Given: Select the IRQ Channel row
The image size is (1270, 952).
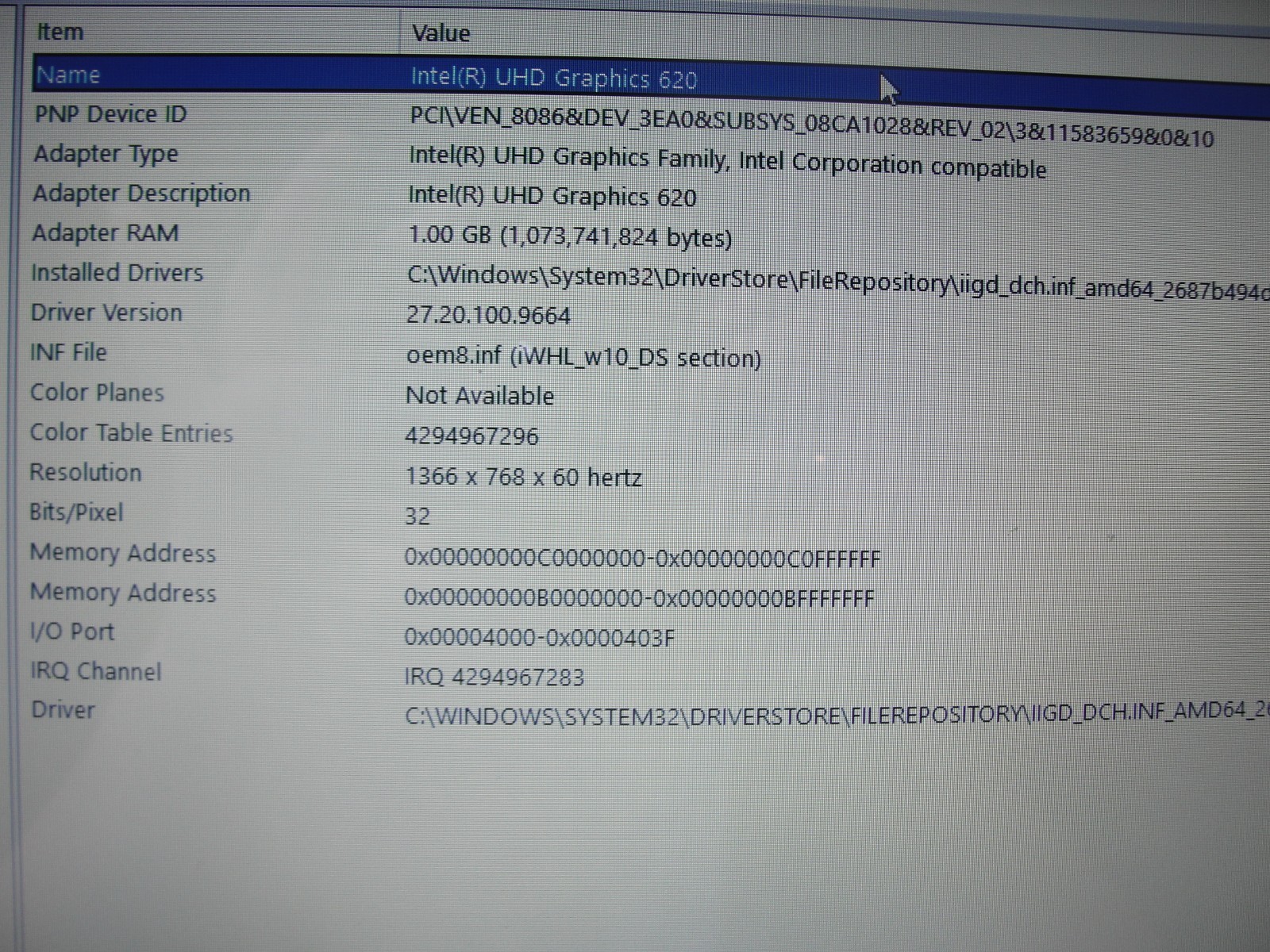Looking at the screenshot, I should [95, 671].
